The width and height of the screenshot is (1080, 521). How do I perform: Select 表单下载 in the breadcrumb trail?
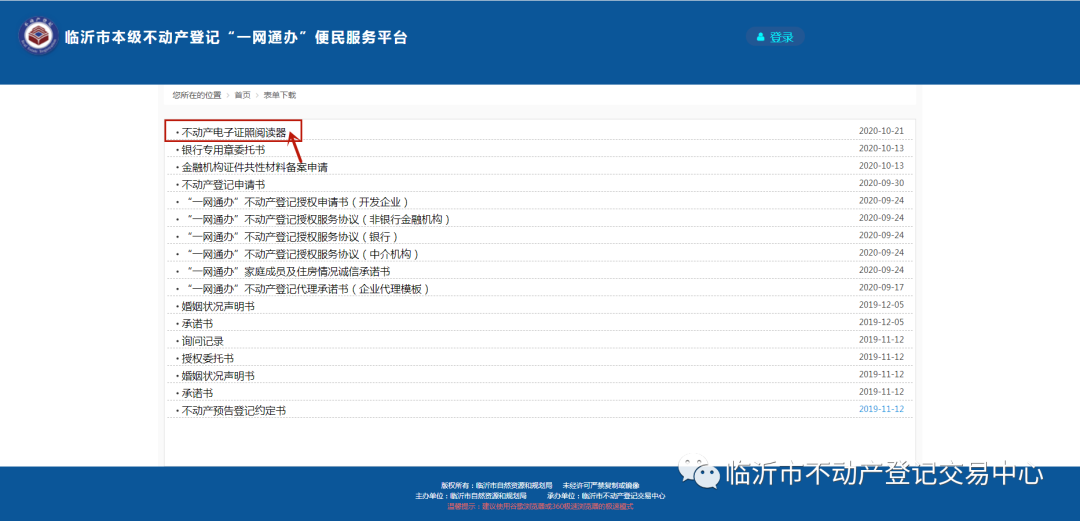(x=280, y=95)
